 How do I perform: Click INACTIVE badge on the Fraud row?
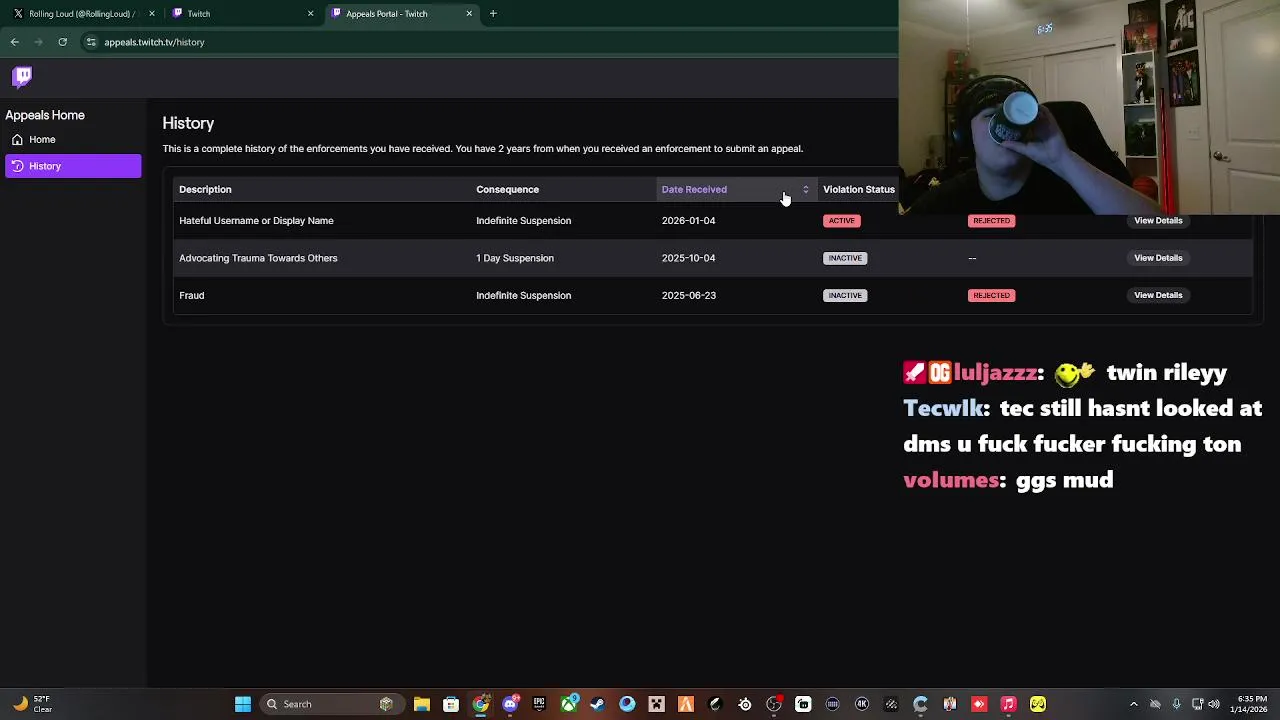tap(845, 295)
